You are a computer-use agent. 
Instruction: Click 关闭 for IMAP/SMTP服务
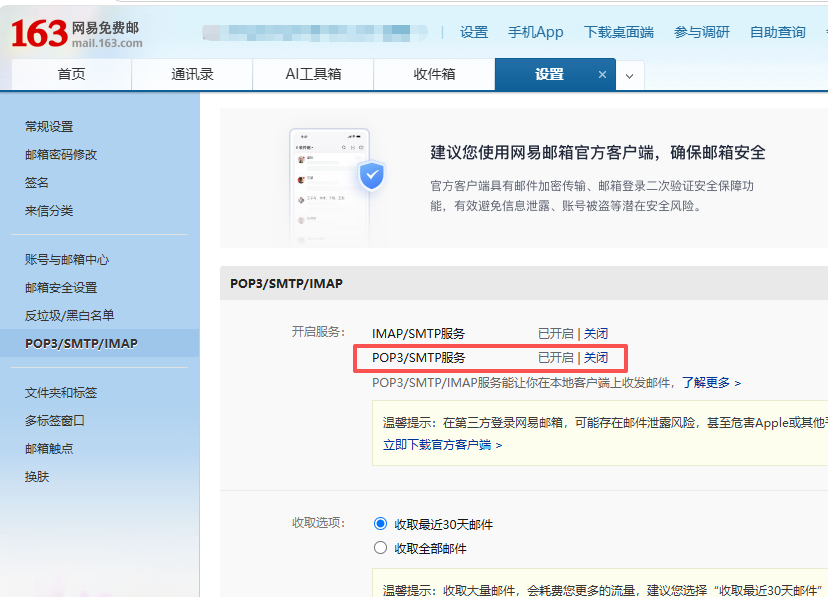point(596,334)
